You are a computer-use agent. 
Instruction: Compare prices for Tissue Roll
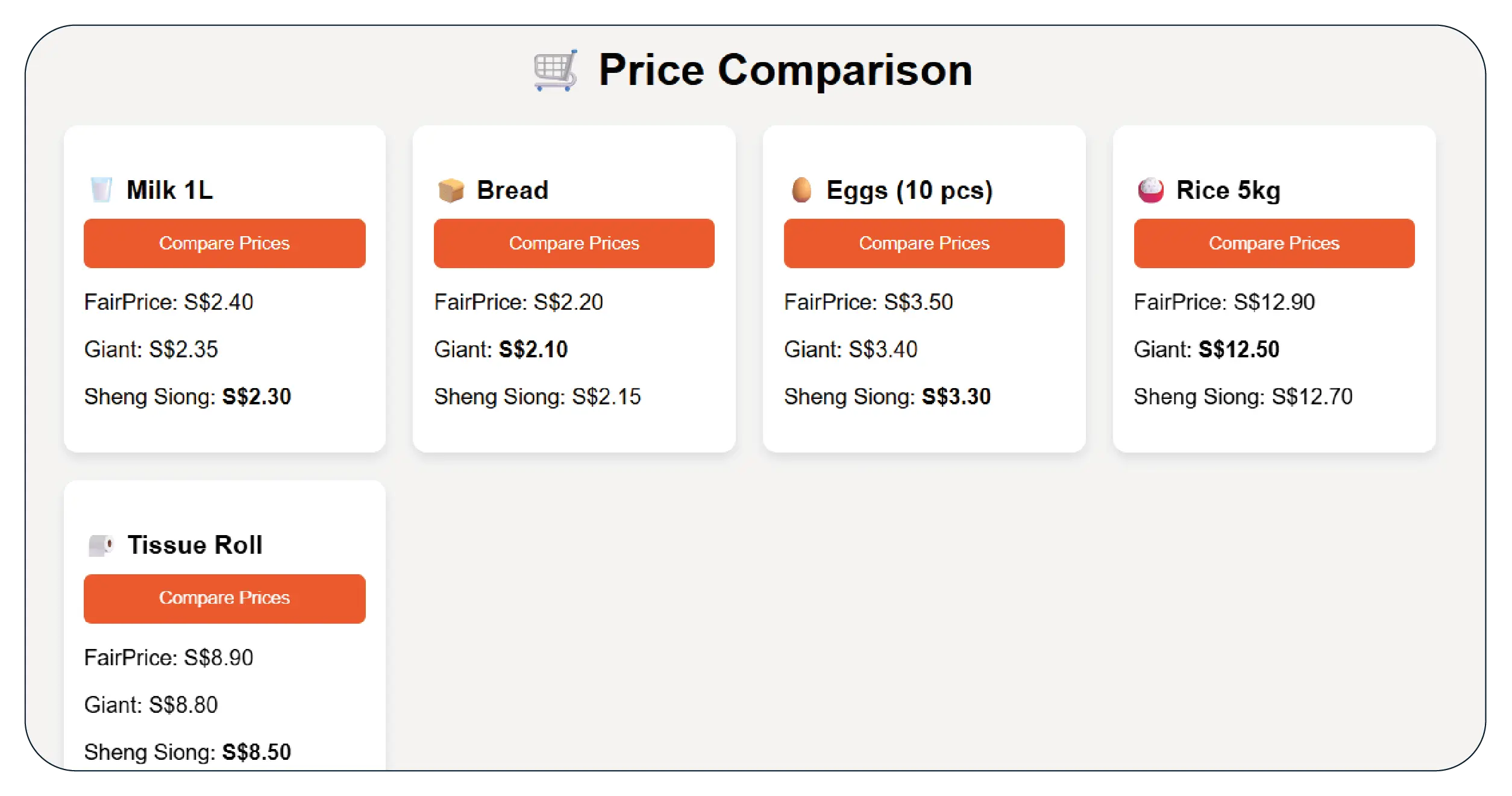[x=224, y=598]
